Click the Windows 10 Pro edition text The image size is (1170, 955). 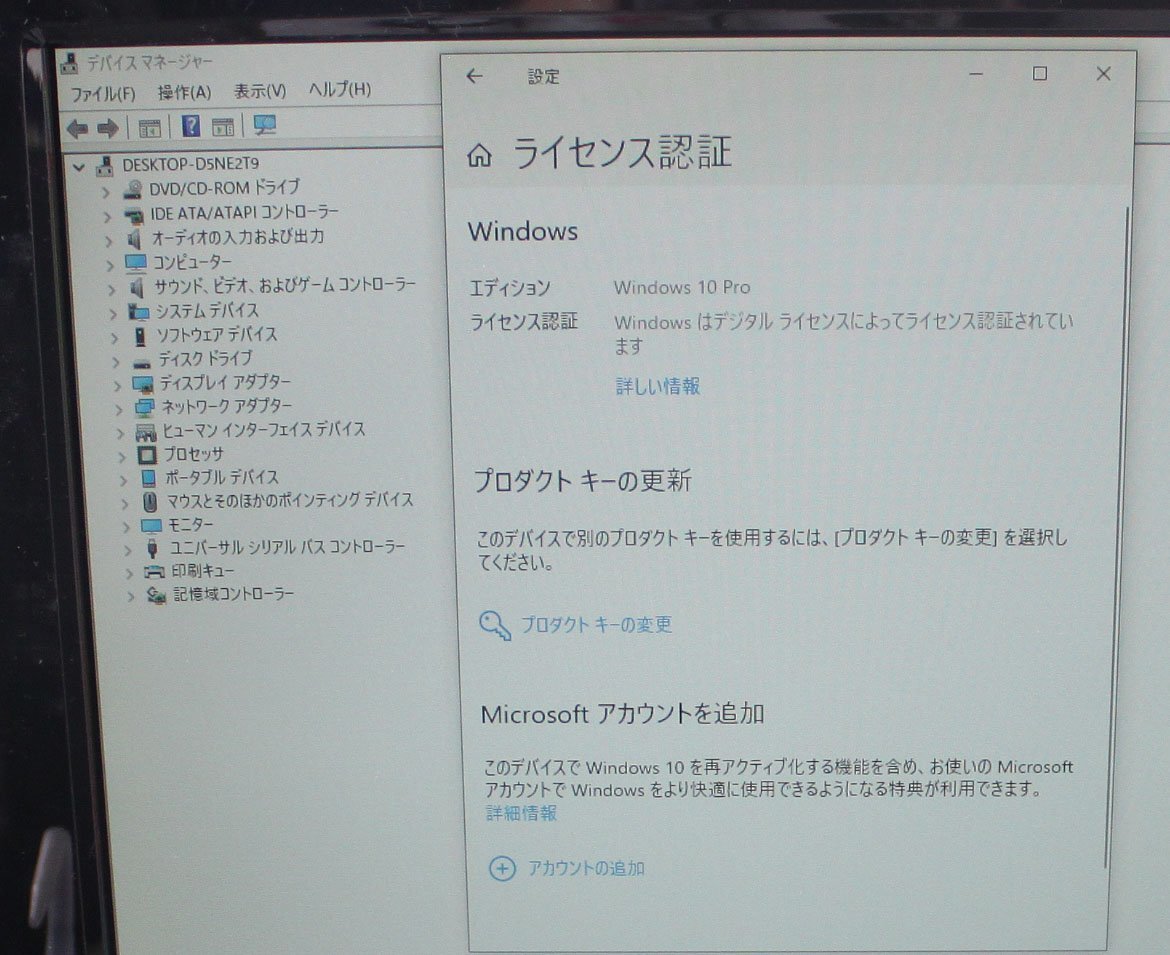click(682, 287)
